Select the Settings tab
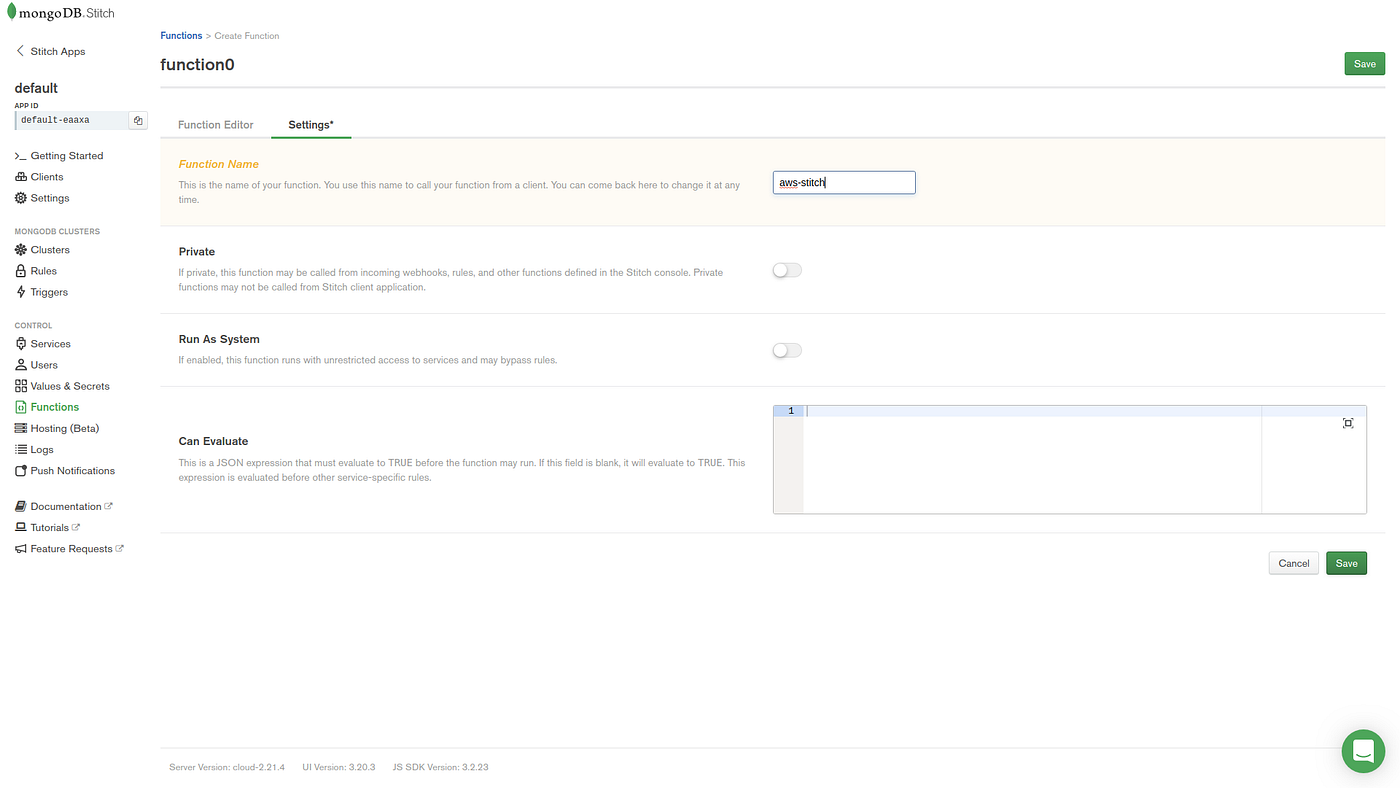The image size is (1400, 788). coord(311,123)
